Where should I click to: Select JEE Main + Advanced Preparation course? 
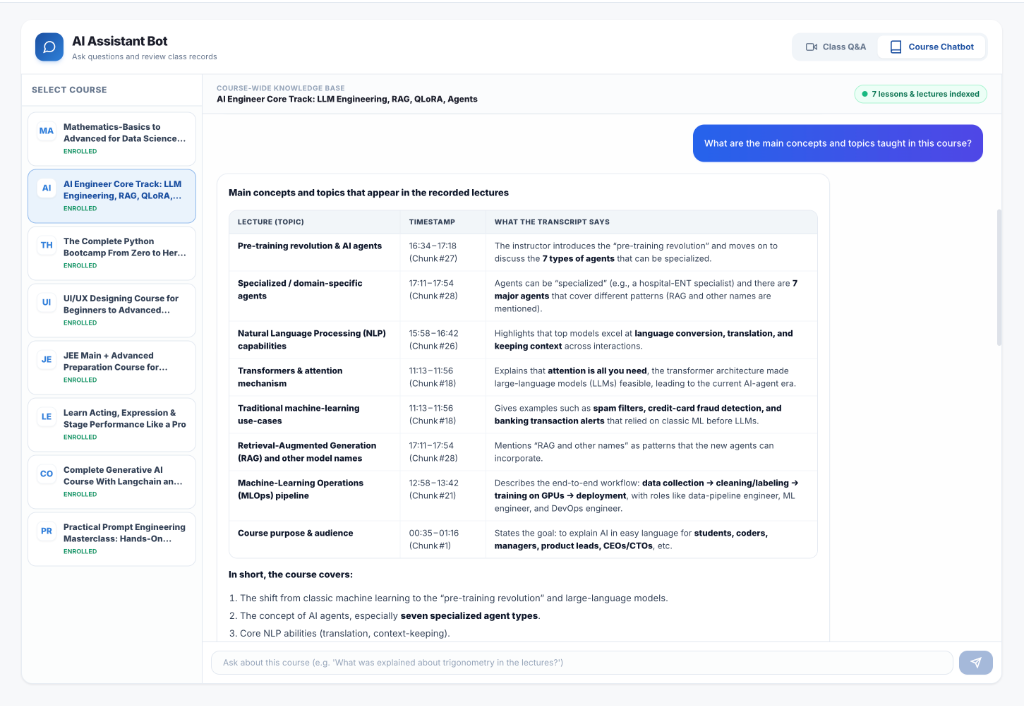tap(112, 368)
